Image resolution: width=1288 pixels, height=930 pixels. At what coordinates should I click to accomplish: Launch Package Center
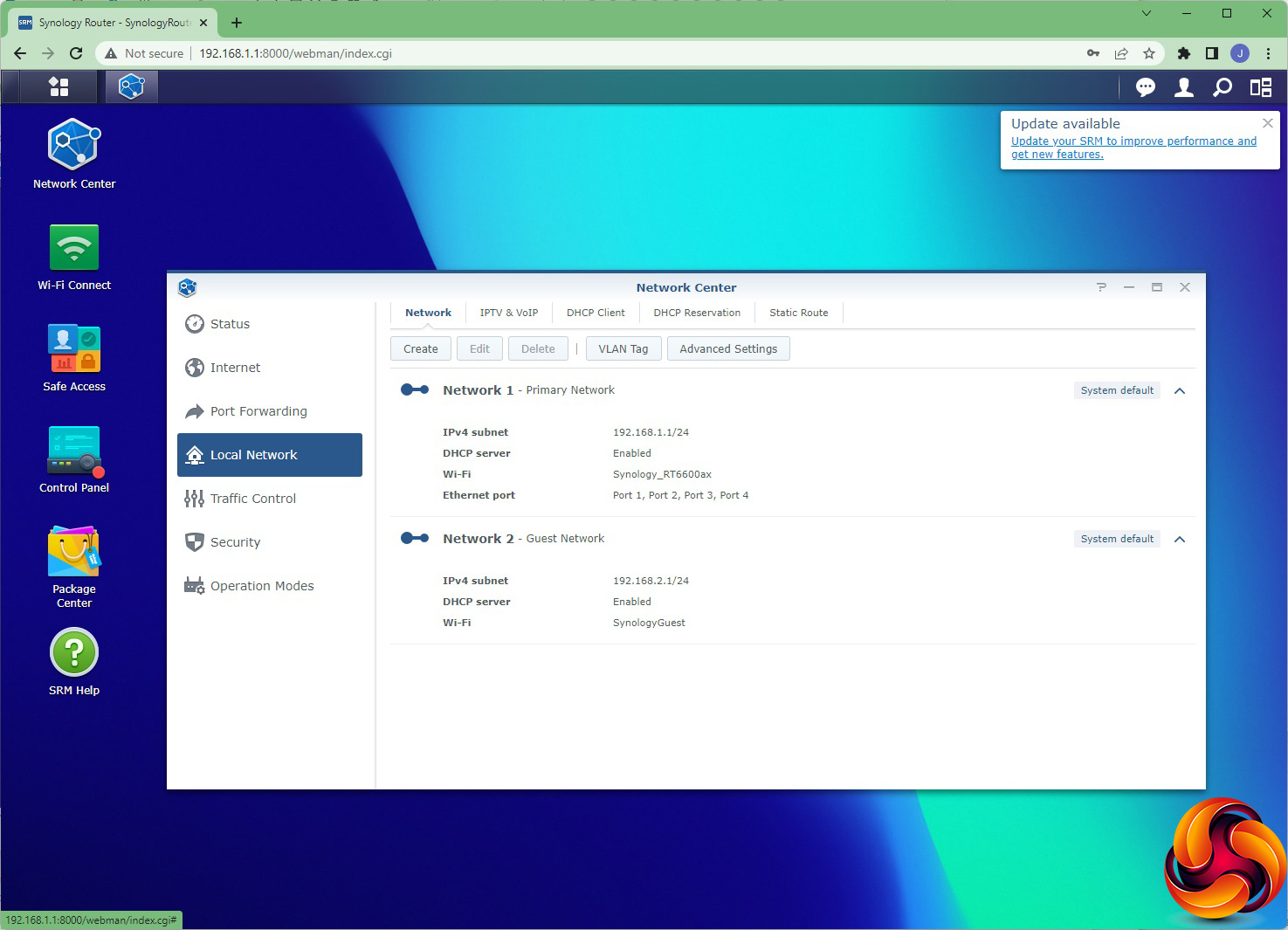pyautogui.click(x=74, y=567)
